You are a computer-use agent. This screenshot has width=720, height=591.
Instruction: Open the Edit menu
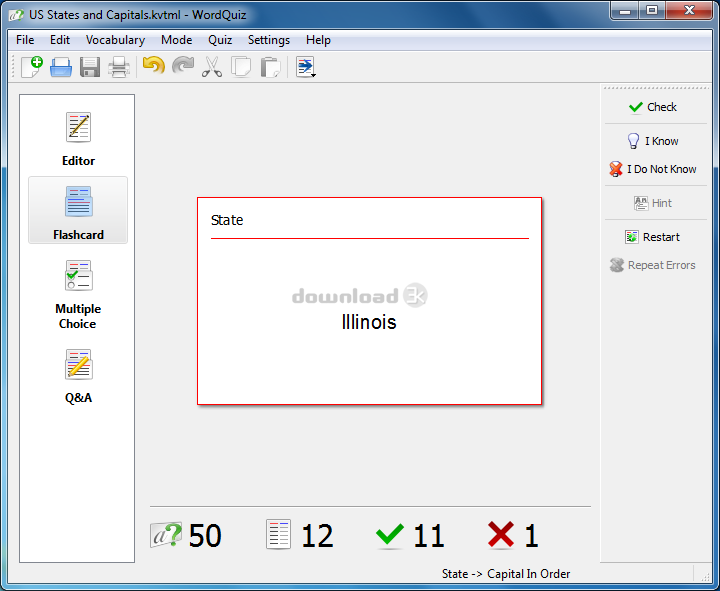(x=60, y=40)
